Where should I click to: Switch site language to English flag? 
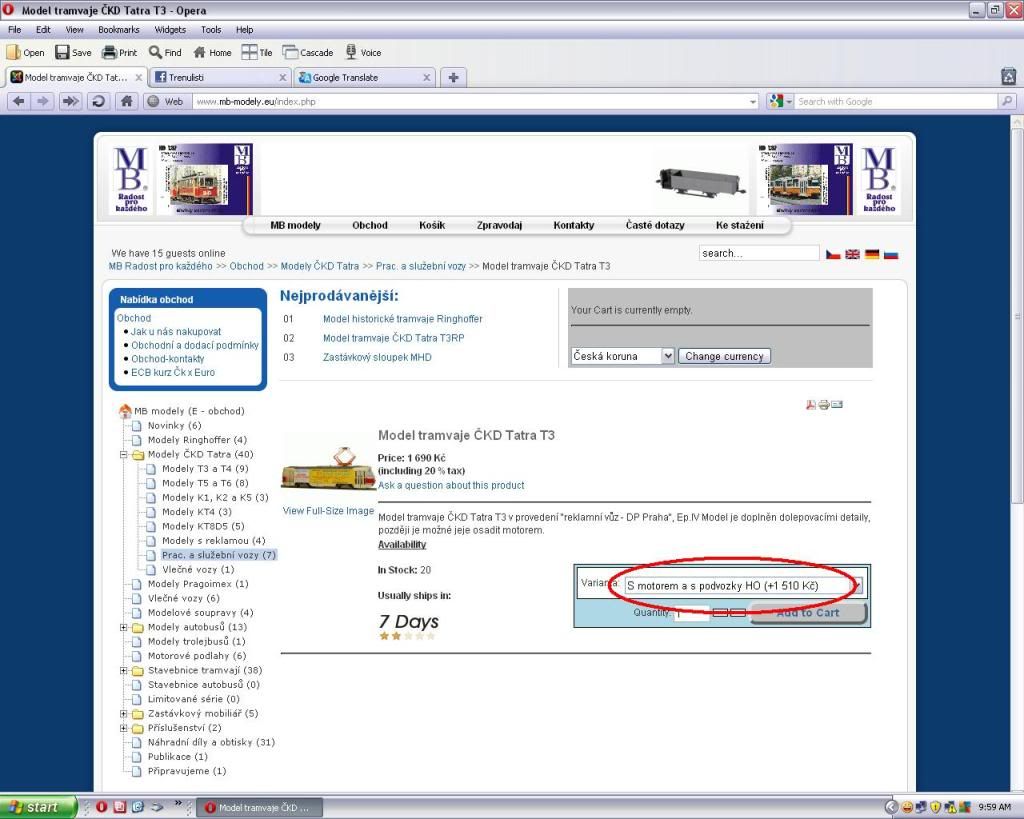(852, 254)
